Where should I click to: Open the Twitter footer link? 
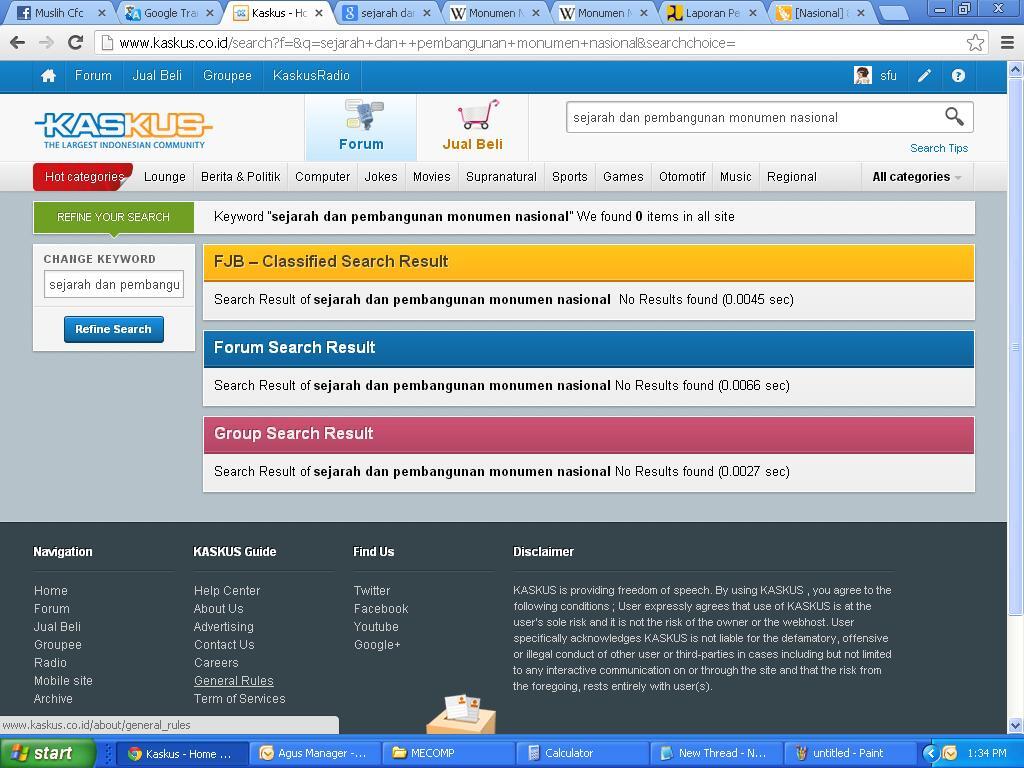click(x=372, y=591)
